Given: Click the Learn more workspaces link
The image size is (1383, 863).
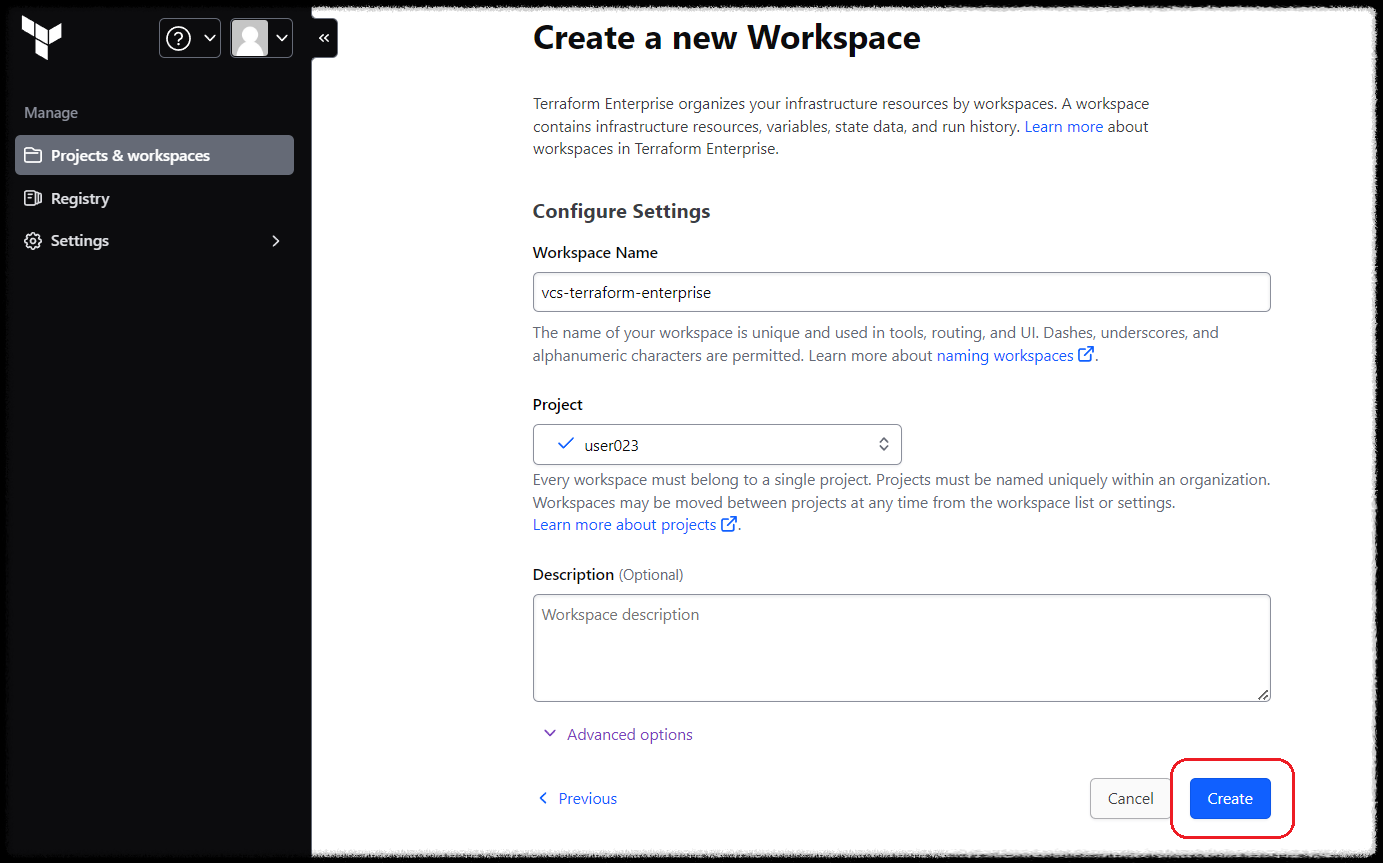Looking at the screenshot, I should pyautogui.click(x=1063, y=127).
